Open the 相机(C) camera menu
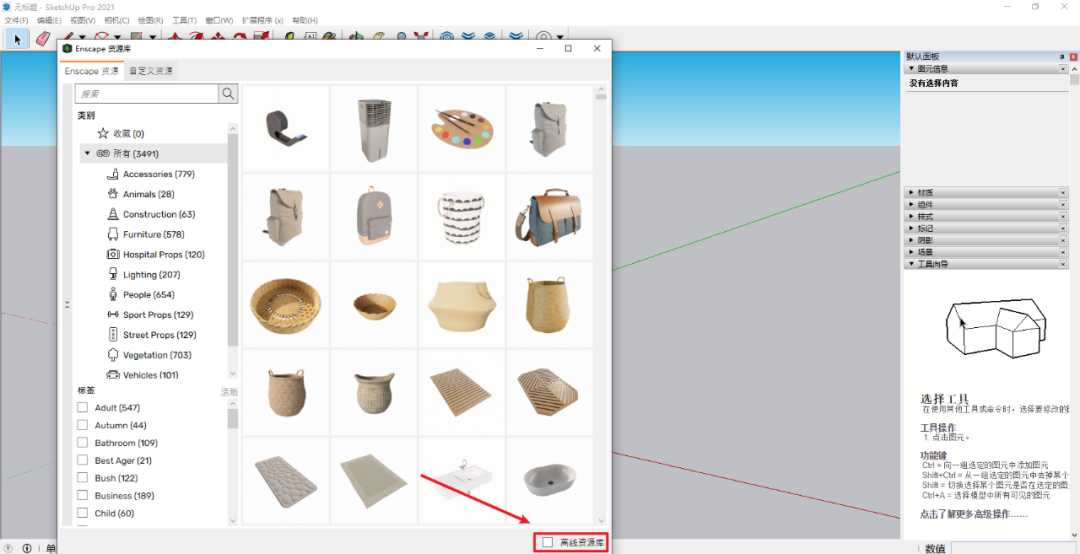Screen dimensions: 1080x554 116,20
